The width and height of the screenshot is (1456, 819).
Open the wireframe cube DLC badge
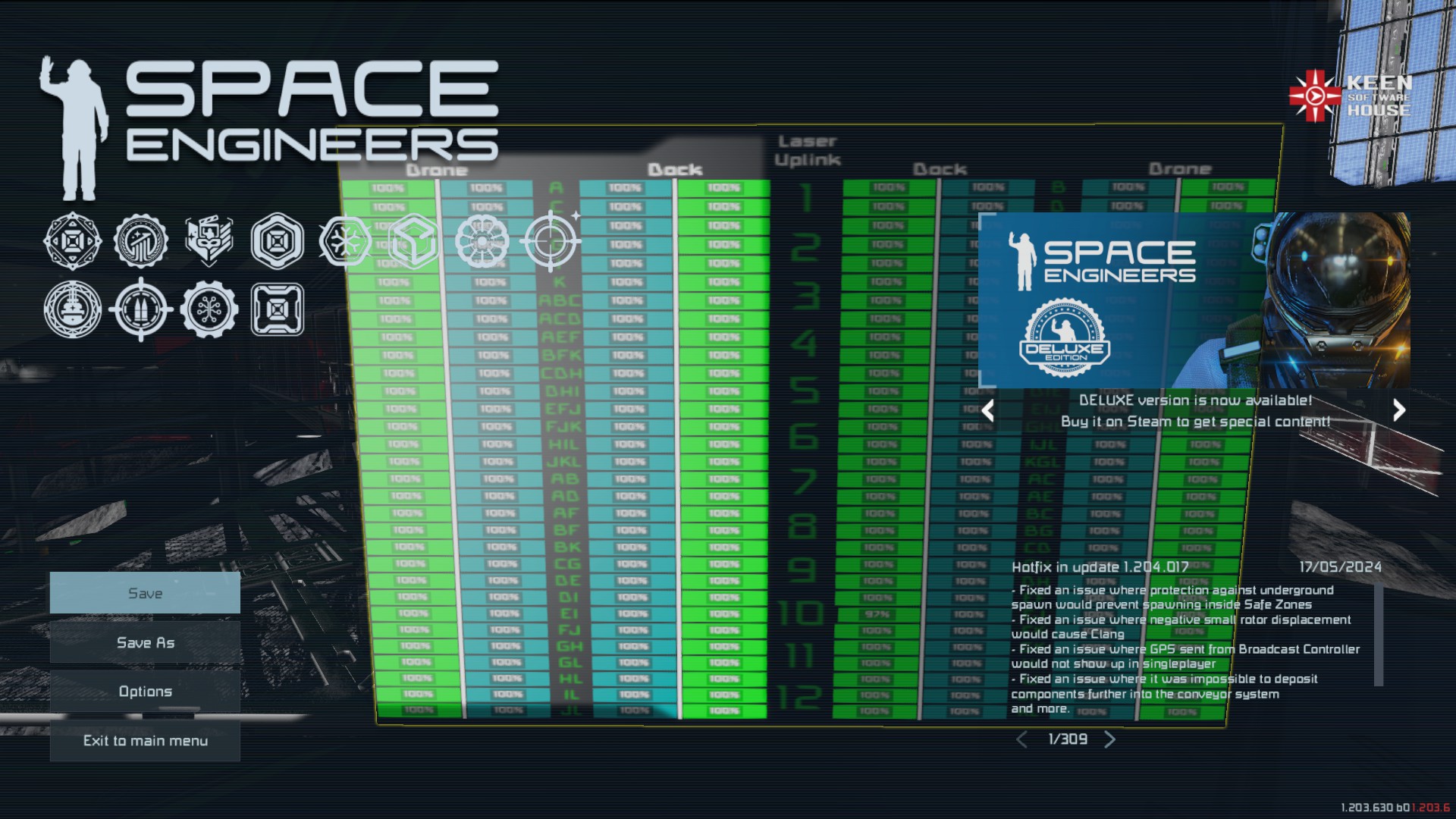(413, 241)
